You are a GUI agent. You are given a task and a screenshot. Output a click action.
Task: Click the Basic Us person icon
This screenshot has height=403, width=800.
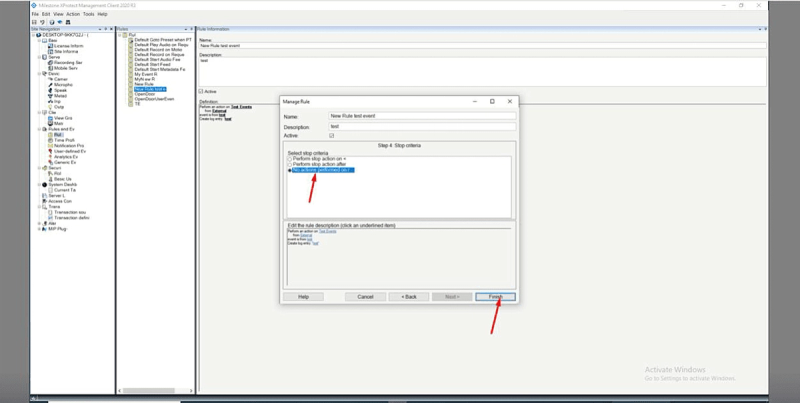(51, 179)
